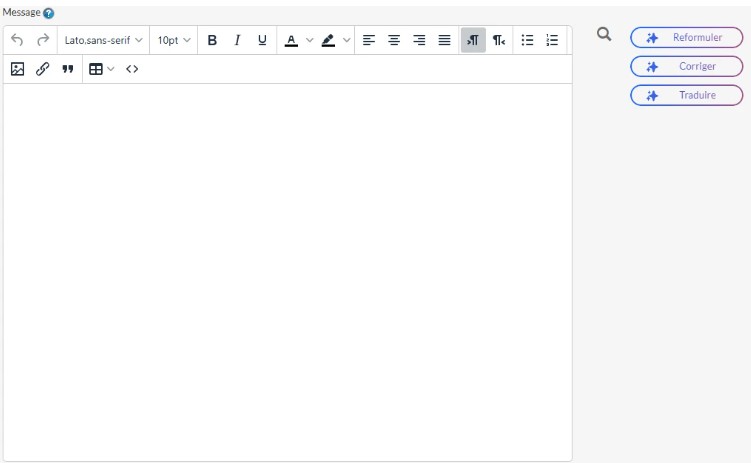This screenshot has height=463, width=751.
Task: Click the Traduire button
Action: pyautogui.click(x=686, y=95)
